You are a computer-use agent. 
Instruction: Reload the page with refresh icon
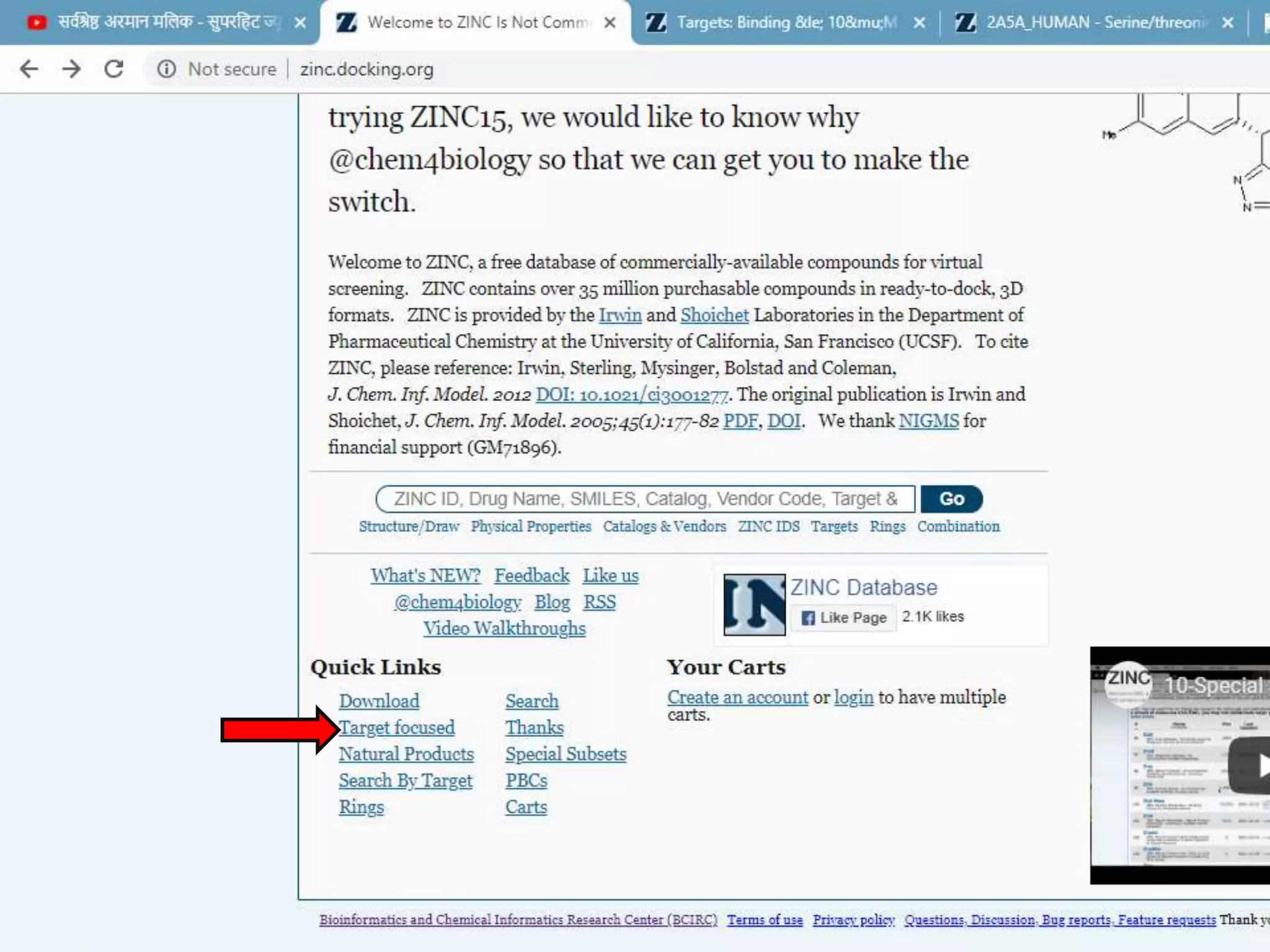coord(114,69)
